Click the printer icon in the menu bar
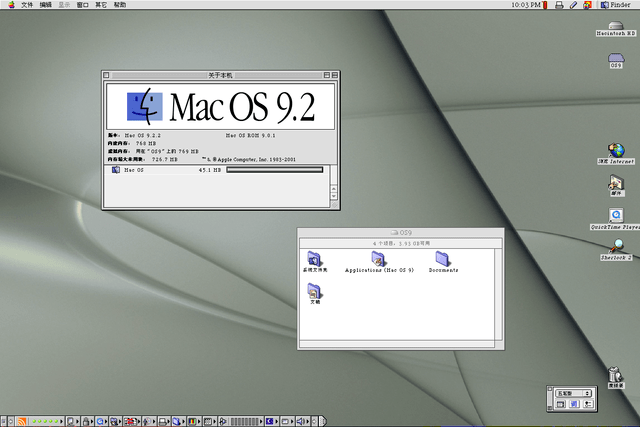640x427 pixels. (x=558, y=5)
